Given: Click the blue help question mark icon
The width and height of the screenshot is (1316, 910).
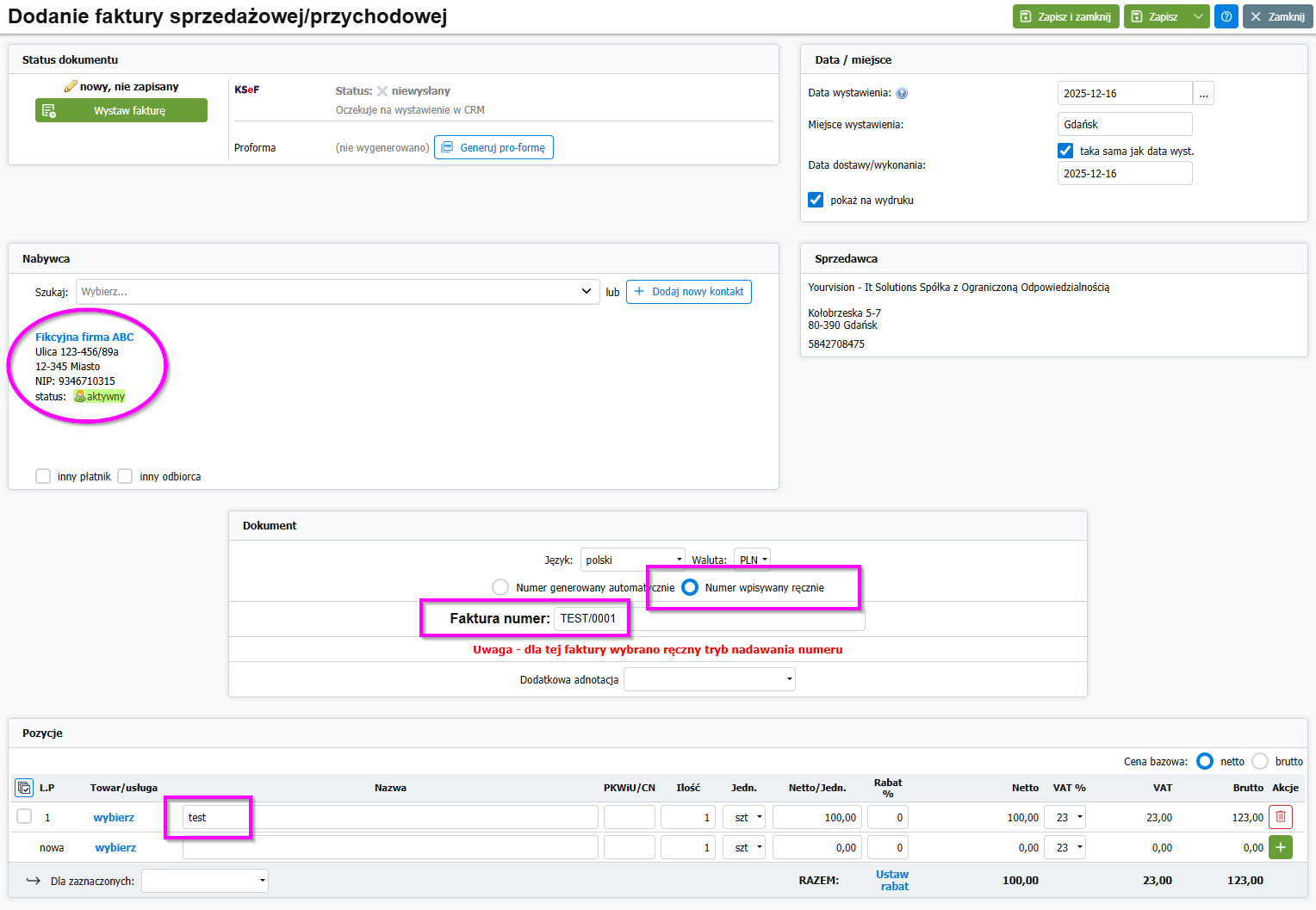Looking at the screenshot, I should pyautogui.click(x=1226, y=16).
